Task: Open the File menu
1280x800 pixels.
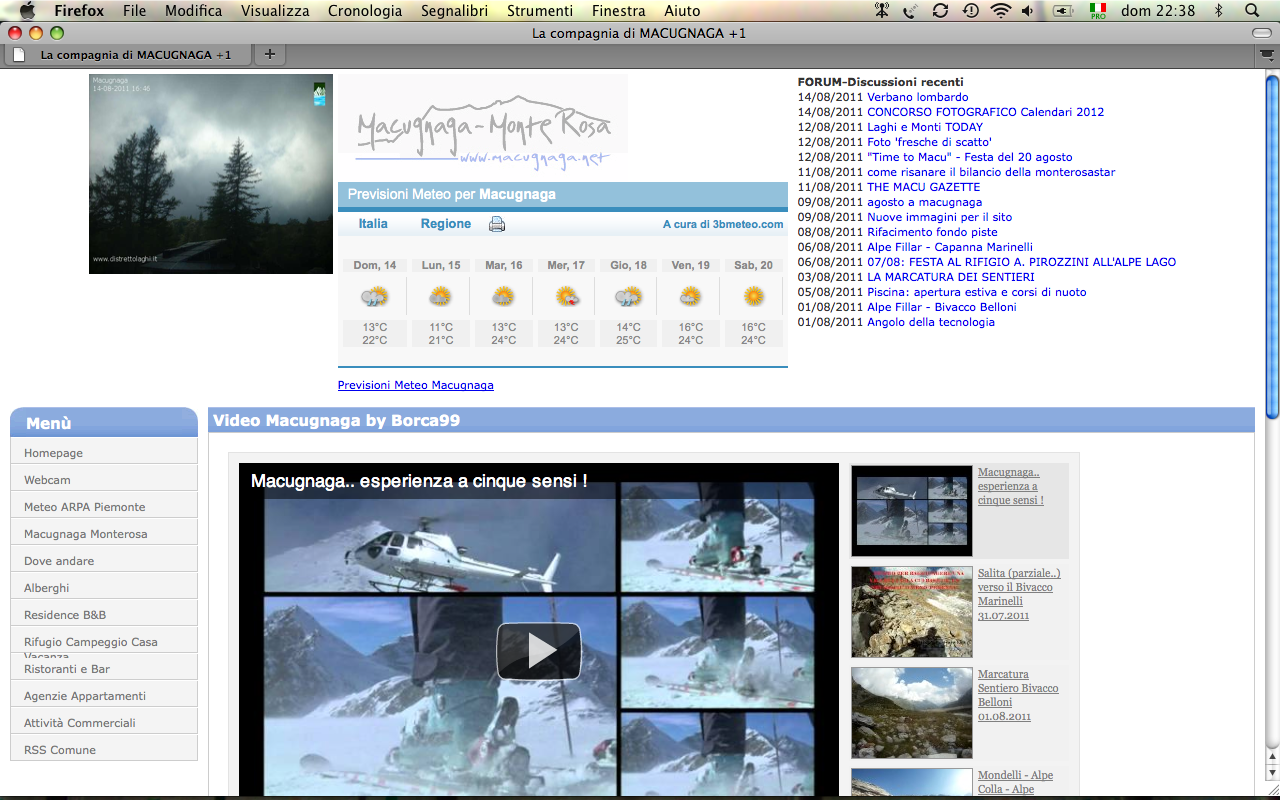Action: [135, 11]
